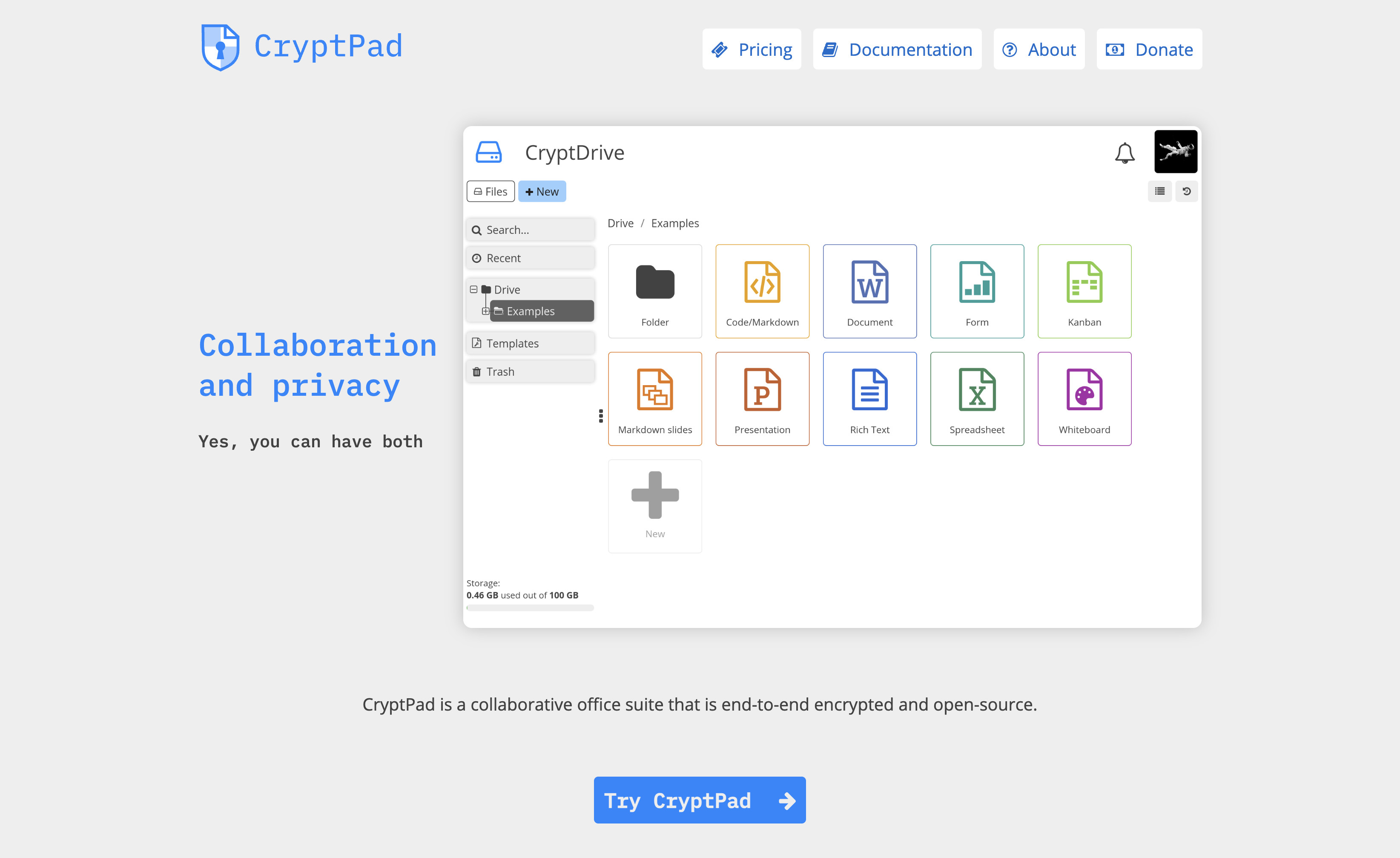Open the Markdown slides example

(654, 398)
